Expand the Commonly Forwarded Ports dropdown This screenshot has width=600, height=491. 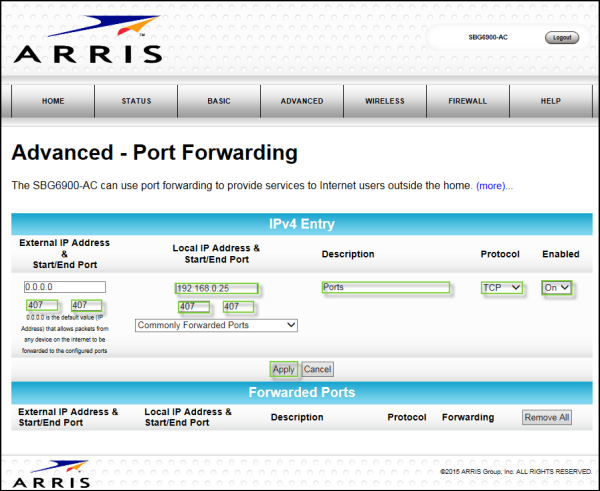[x=216, y=325]
